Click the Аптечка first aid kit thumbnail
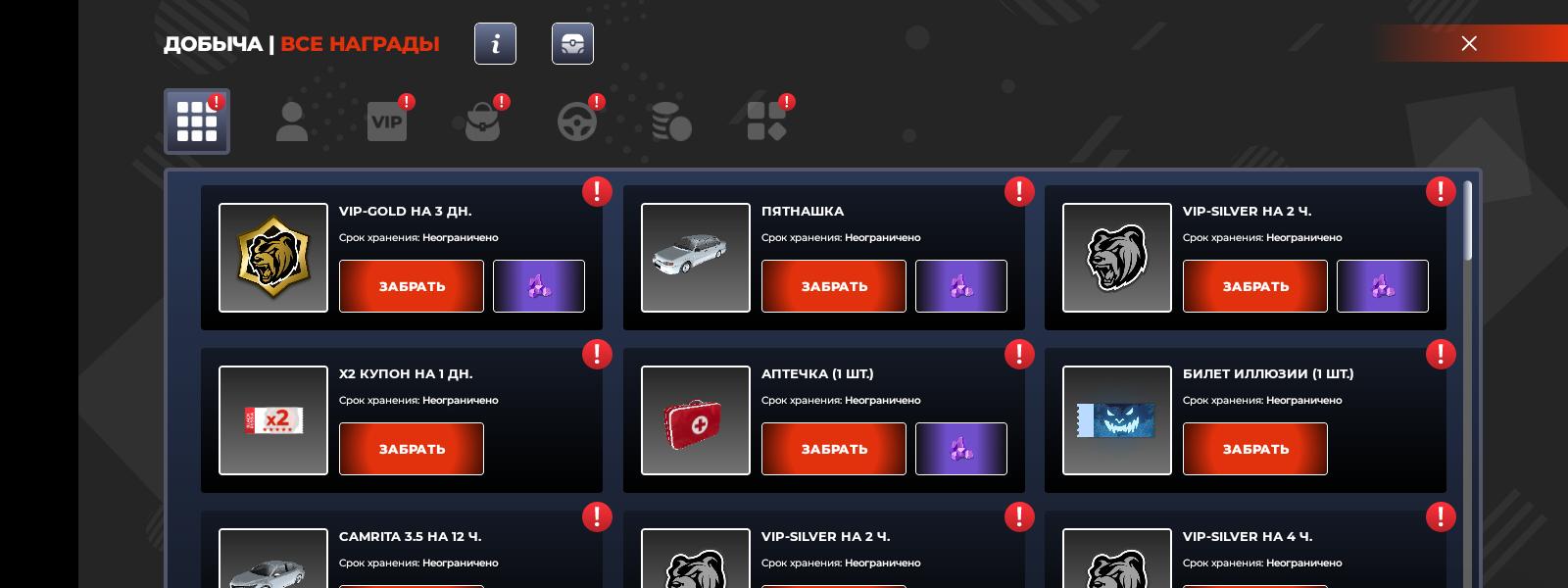Screen dimensions: 1568x588 point(696,420)
